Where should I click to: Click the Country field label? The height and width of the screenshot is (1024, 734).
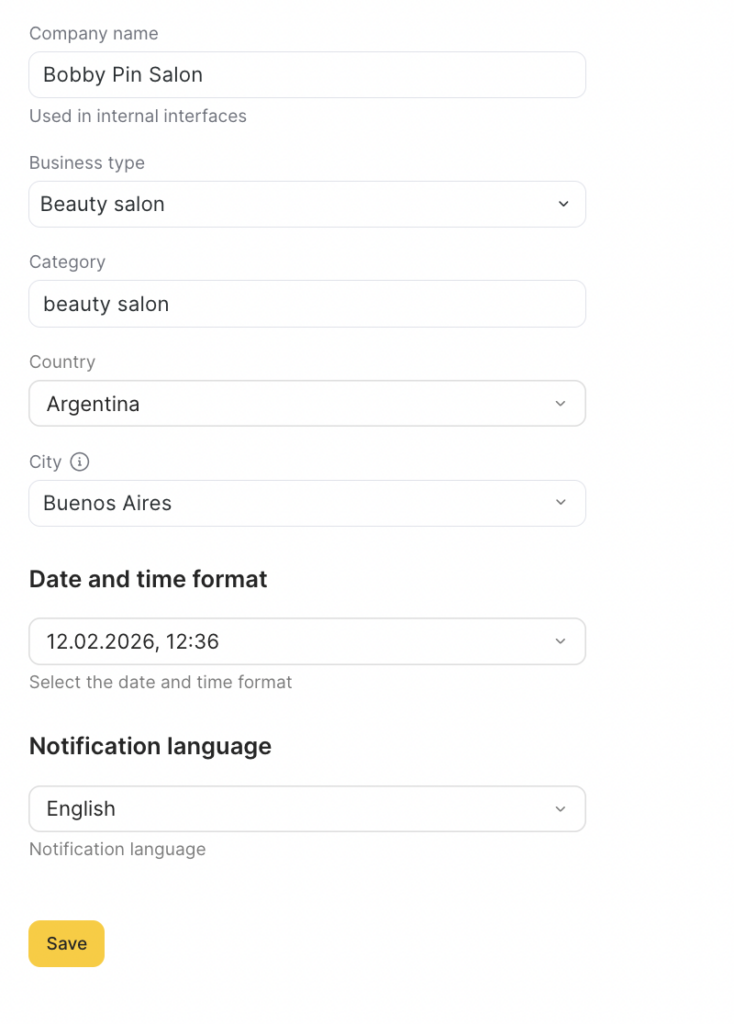(x=62, y=362)
